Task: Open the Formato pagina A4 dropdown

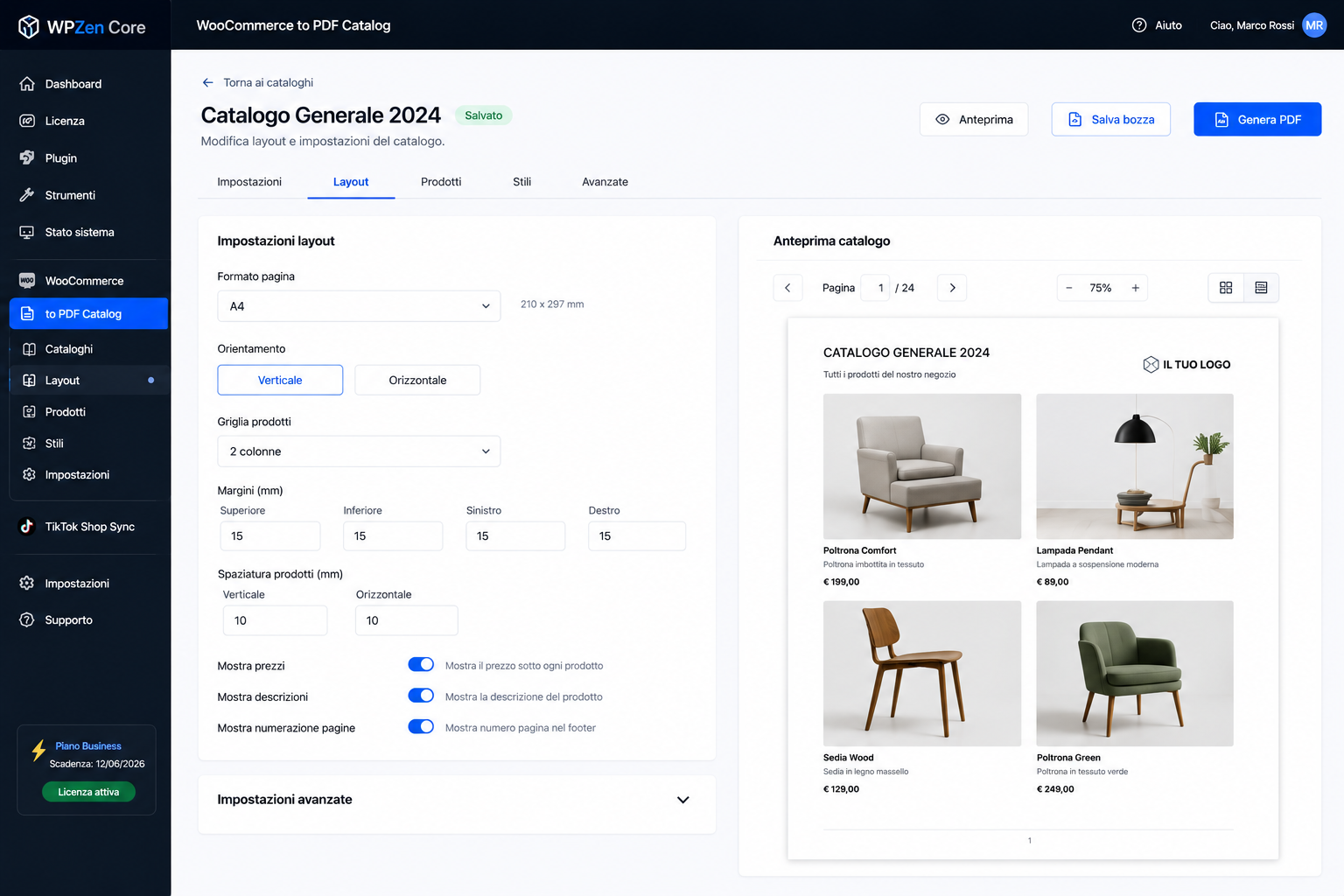Action: pos(359,306)
